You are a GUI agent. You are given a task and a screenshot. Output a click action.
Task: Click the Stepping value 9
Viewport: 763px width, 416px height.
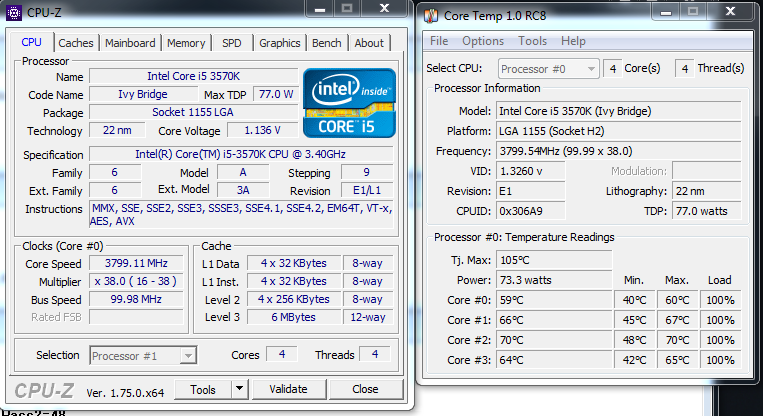[367, 172]
